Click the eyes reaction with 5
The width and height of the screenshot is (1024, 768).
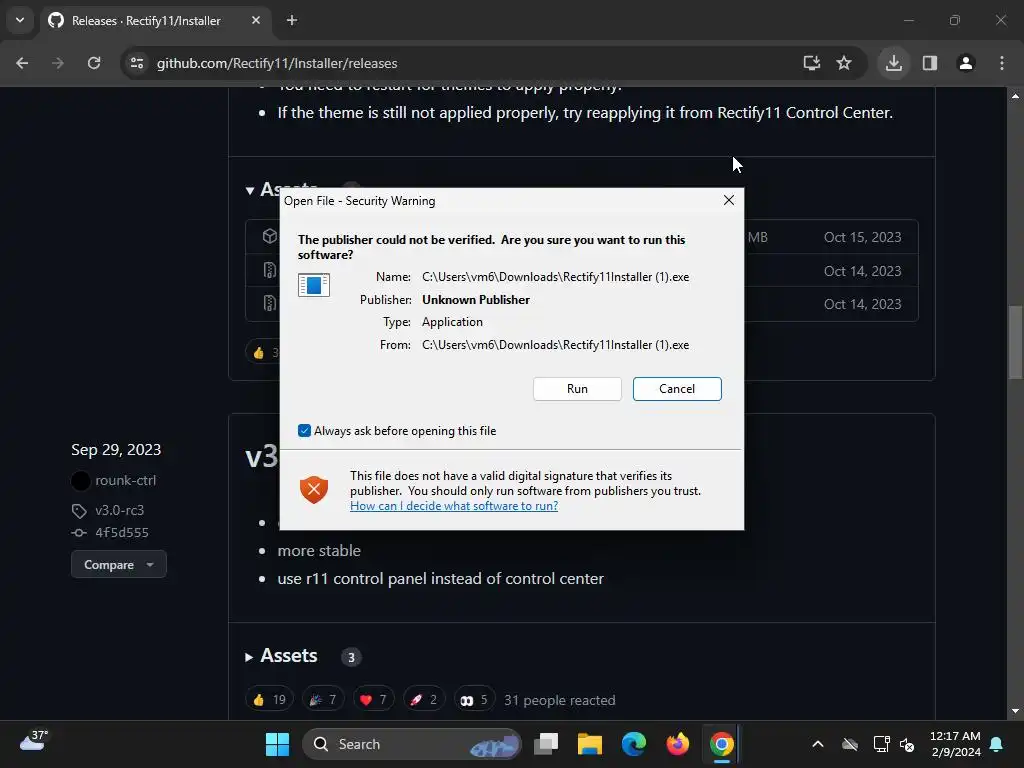pos(475,700)
